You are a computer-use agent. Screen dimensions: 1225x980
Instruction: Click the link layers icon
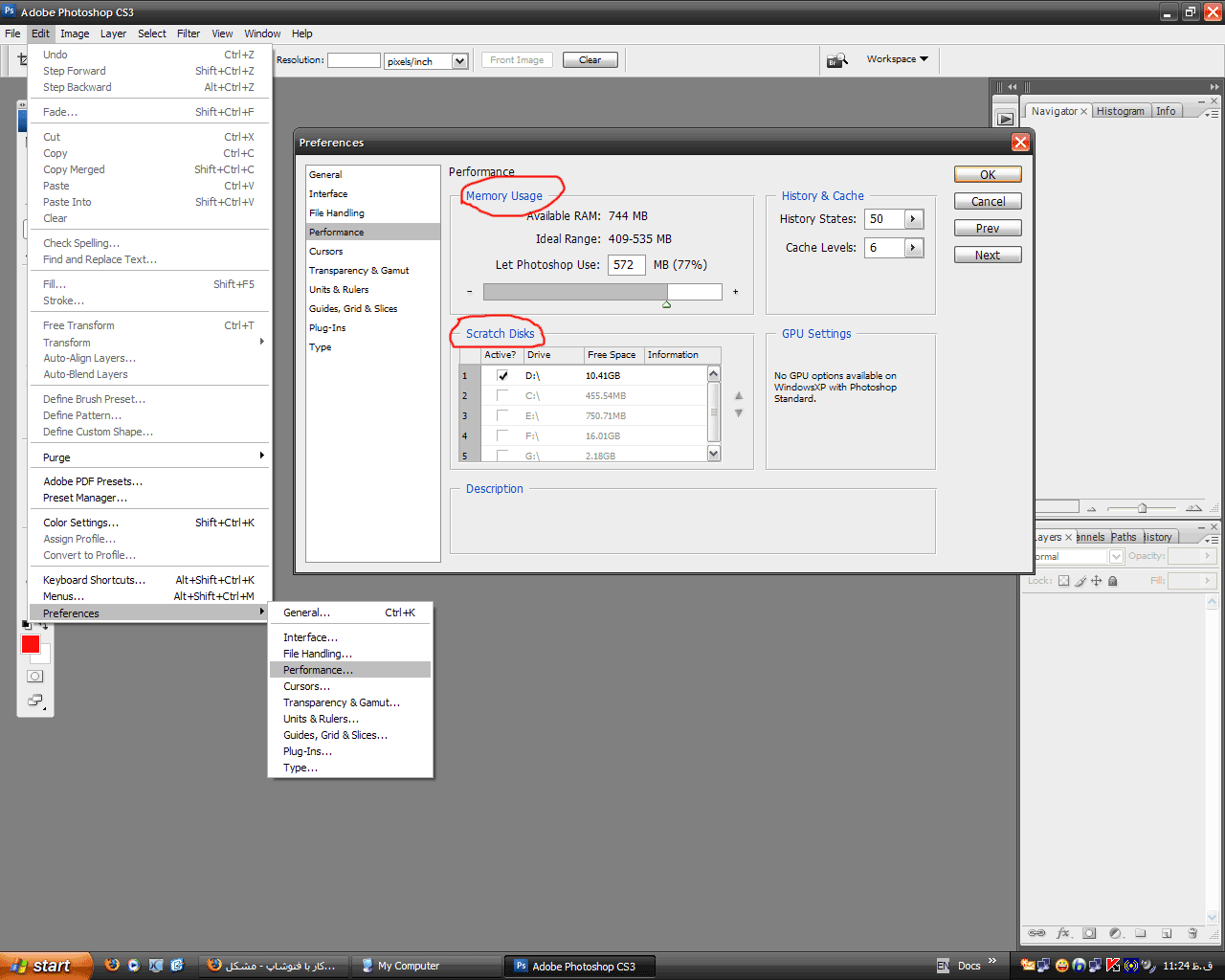click(x=1036, y=933)
